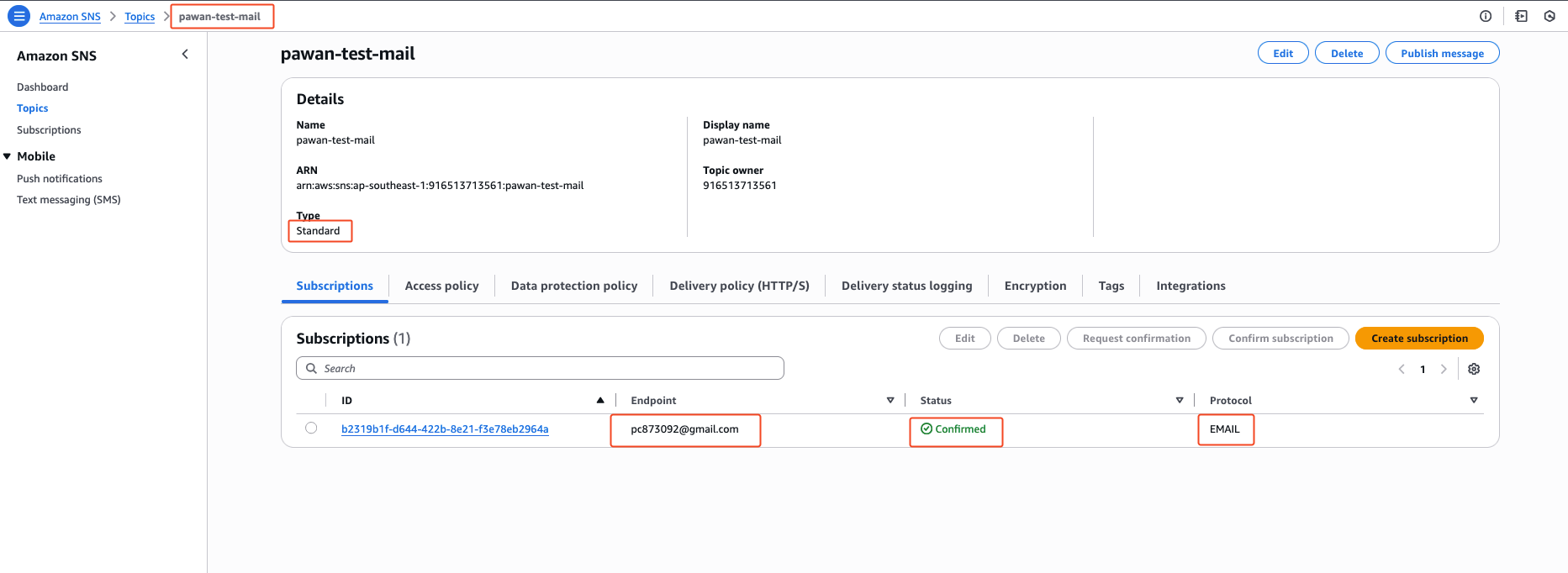Sort subscriptions by ID column arrow
Viewport: 1568px width, 573px height.
point(600,401)
